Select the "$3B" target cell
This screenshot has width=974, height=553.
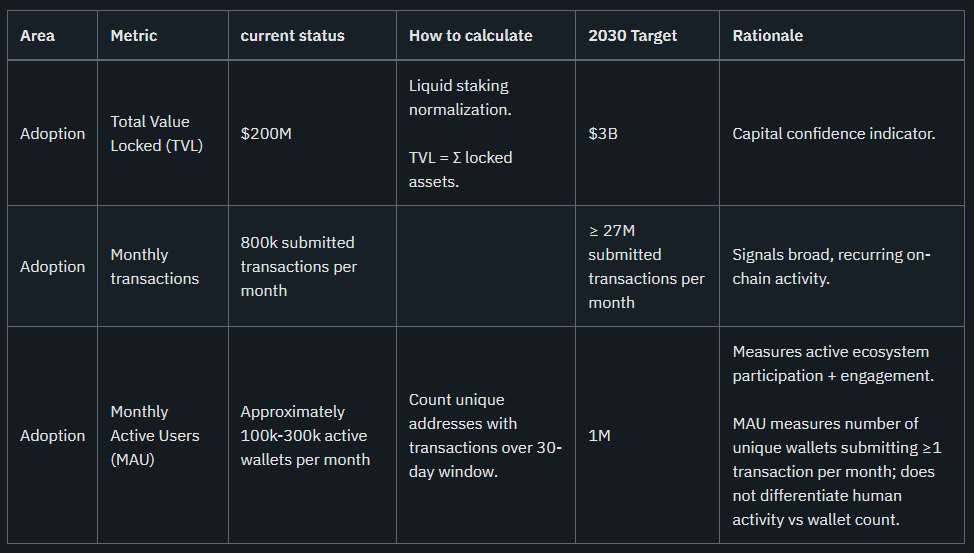click(x=603, y=133)
